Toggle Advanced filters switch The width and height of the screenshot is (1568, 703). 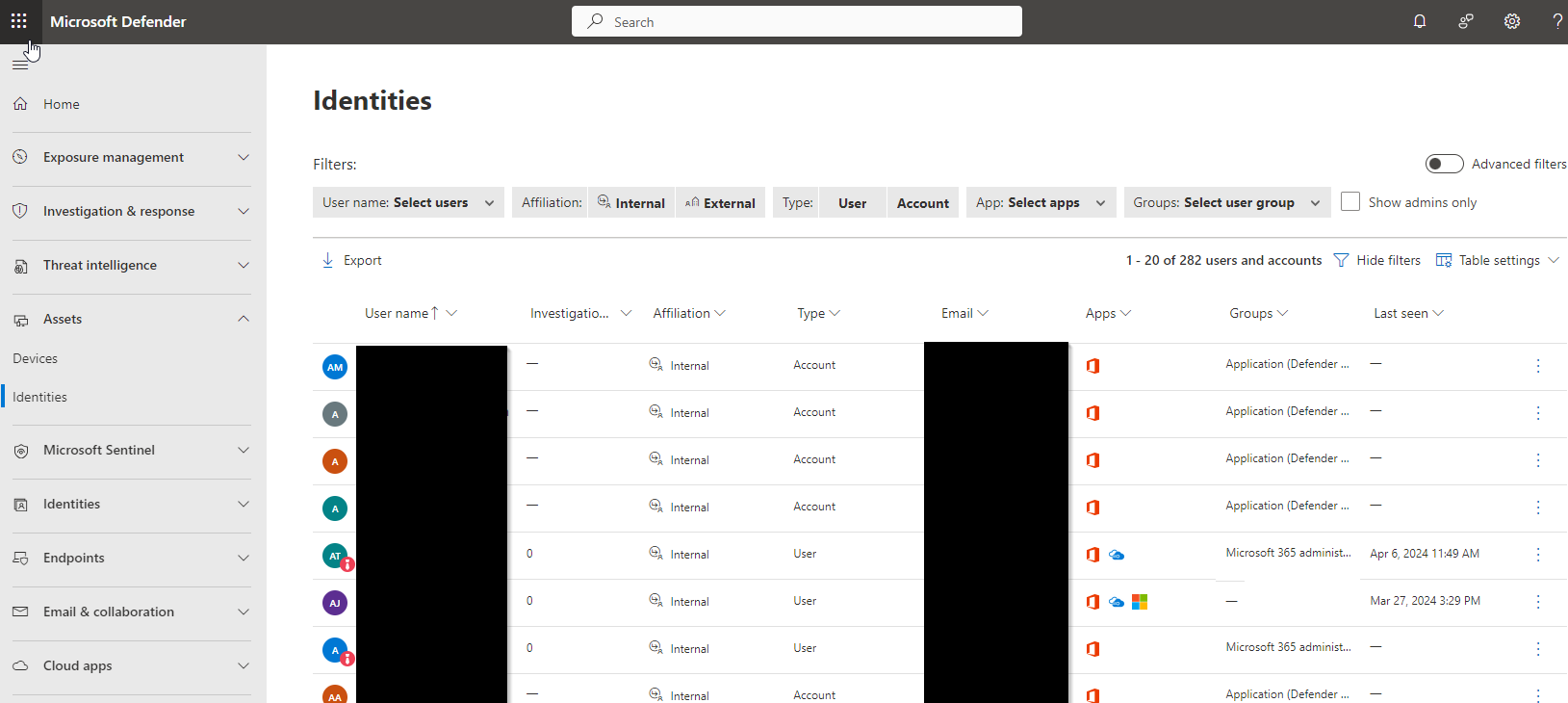[x=1445, y=164]
